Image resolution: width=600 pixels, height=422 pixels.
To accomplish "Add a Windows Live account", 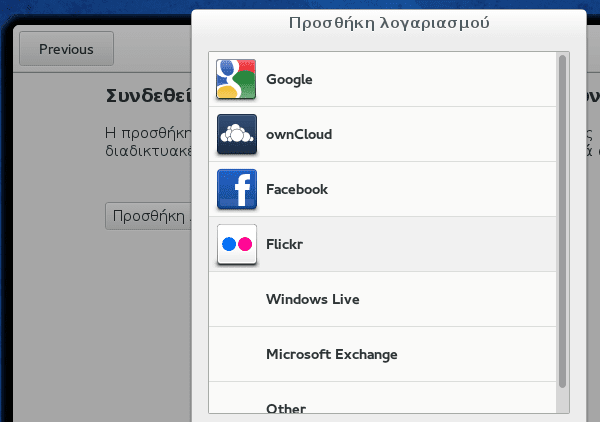I will pyautogui.click(x=382, y=299).
